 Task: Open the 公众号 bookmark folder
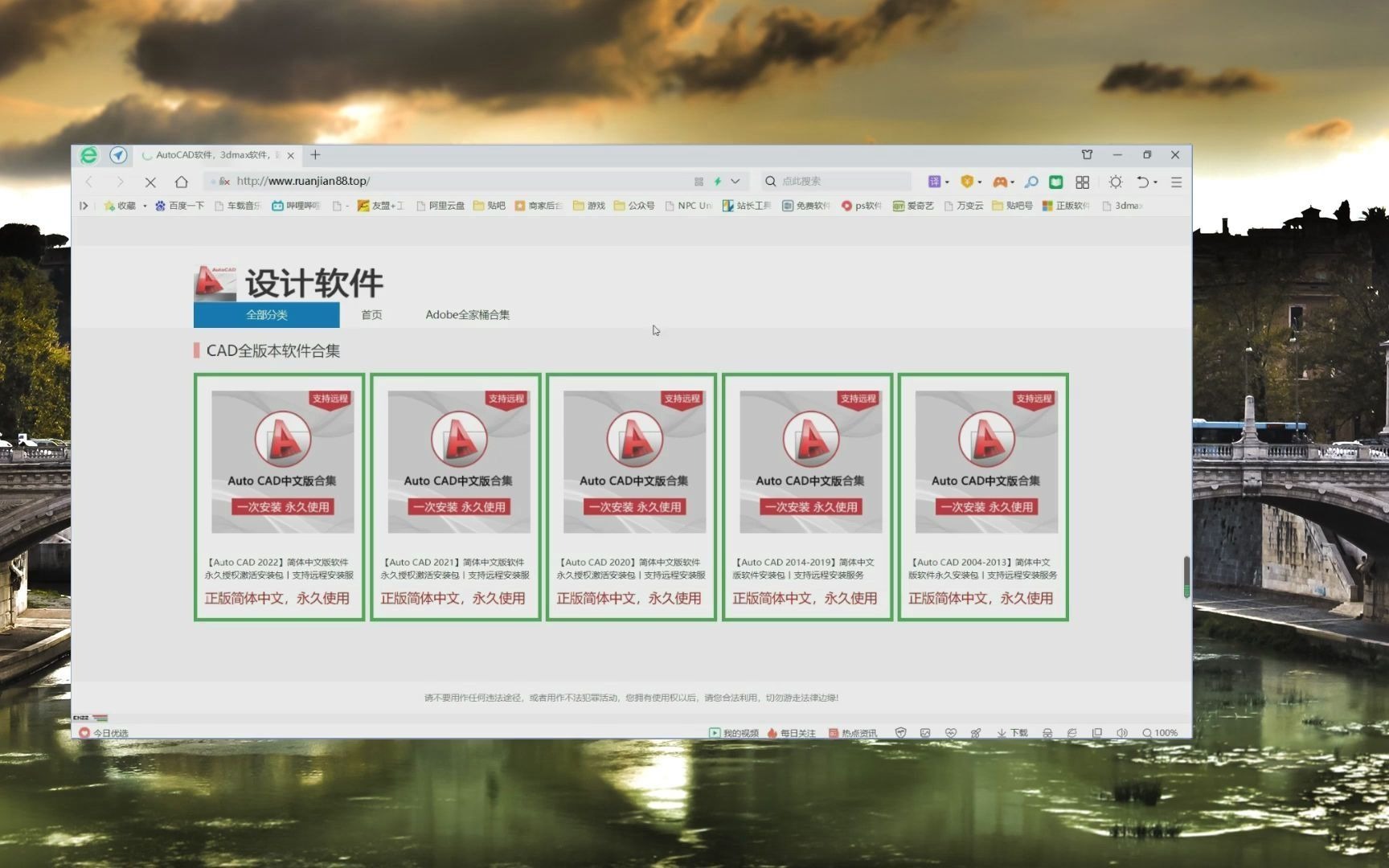634,206
